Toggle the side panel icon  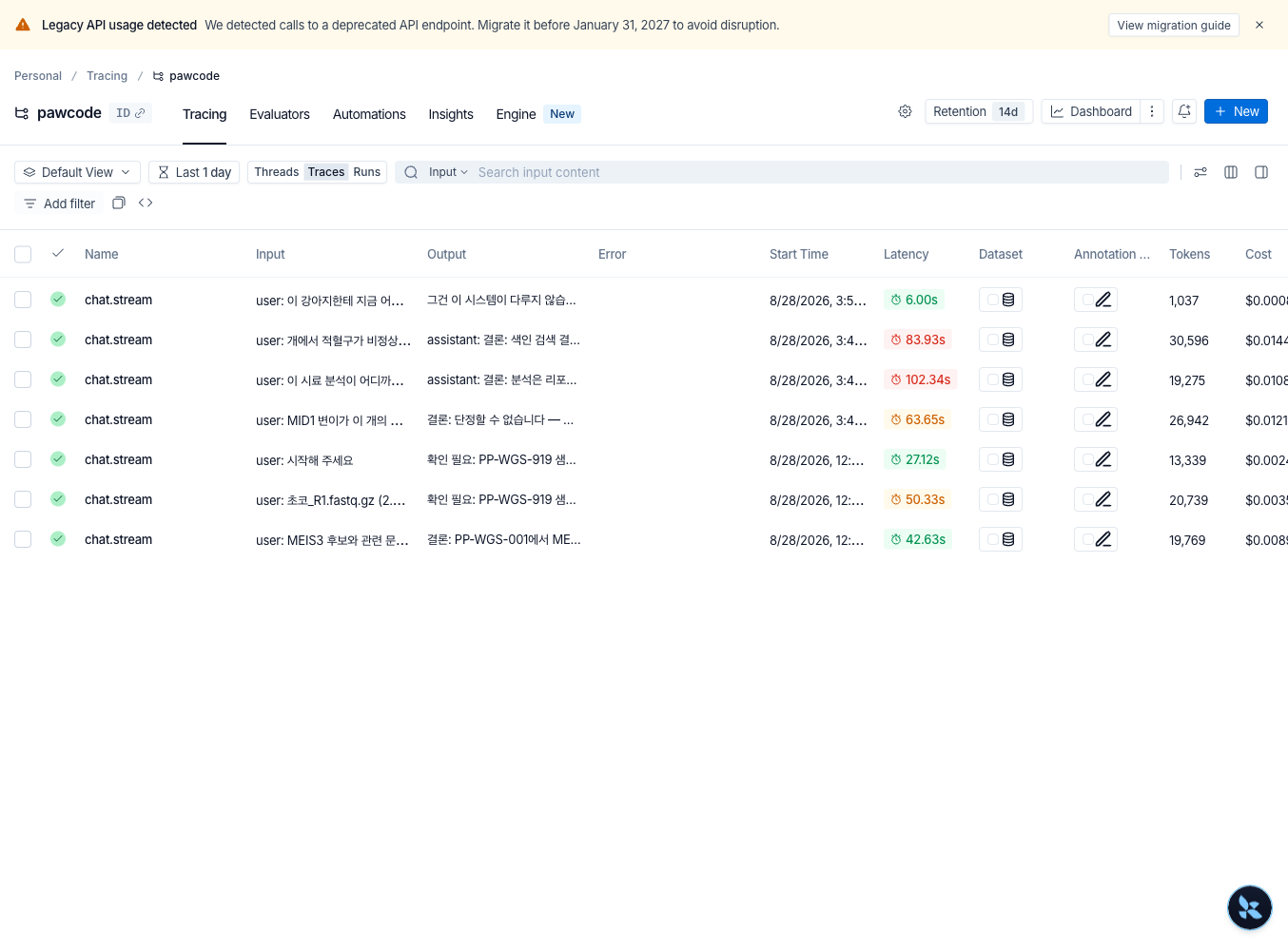(x=1261, y=172)
